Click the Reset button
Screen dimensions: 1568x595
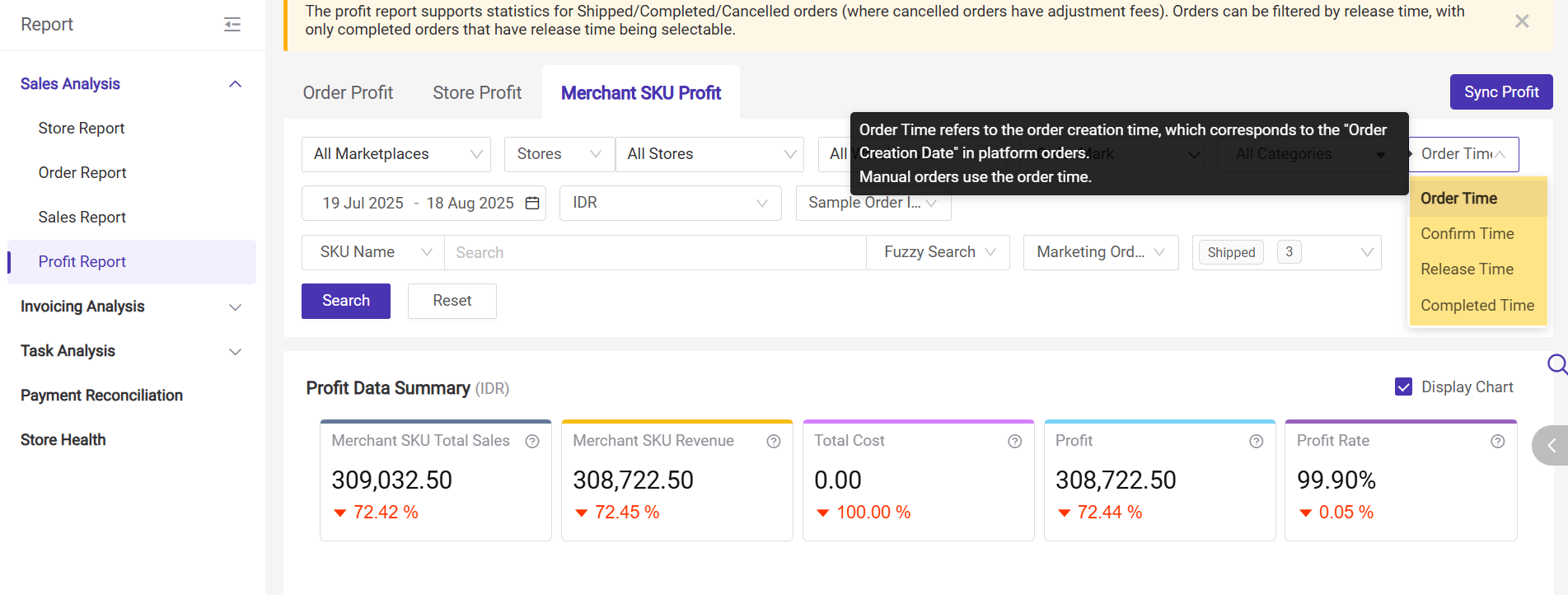452,301
